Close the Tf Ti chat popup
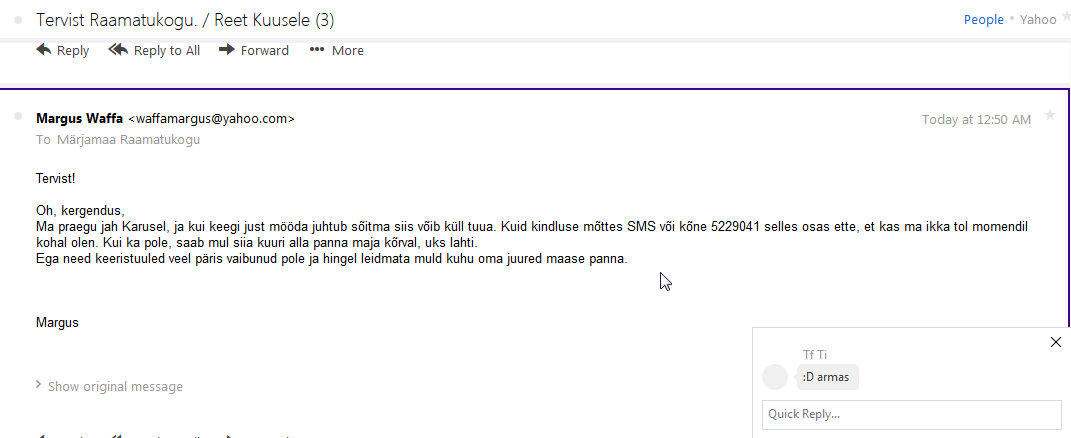Screen dimensions: 1071x438 point(1056,342)
